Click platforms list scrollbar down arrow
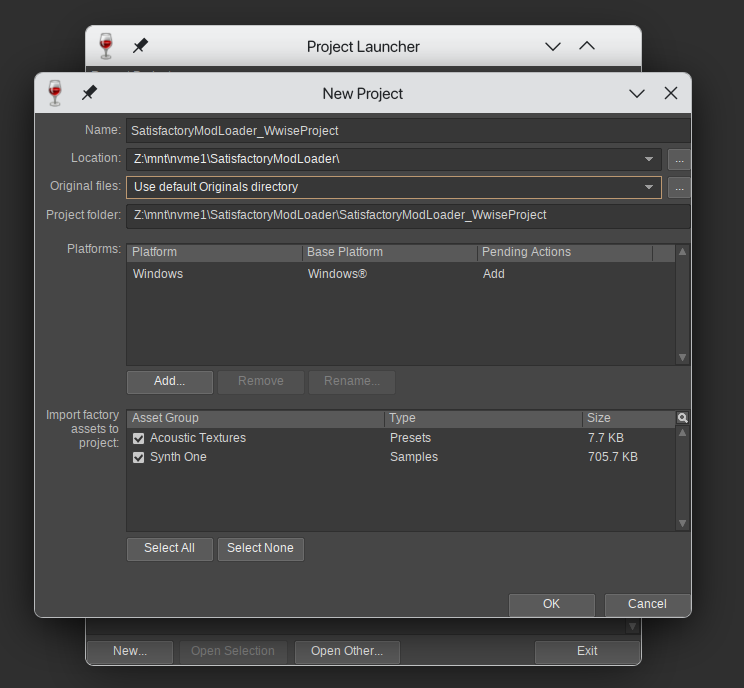Screen dimensions: 744x688 tap(682, 357)
